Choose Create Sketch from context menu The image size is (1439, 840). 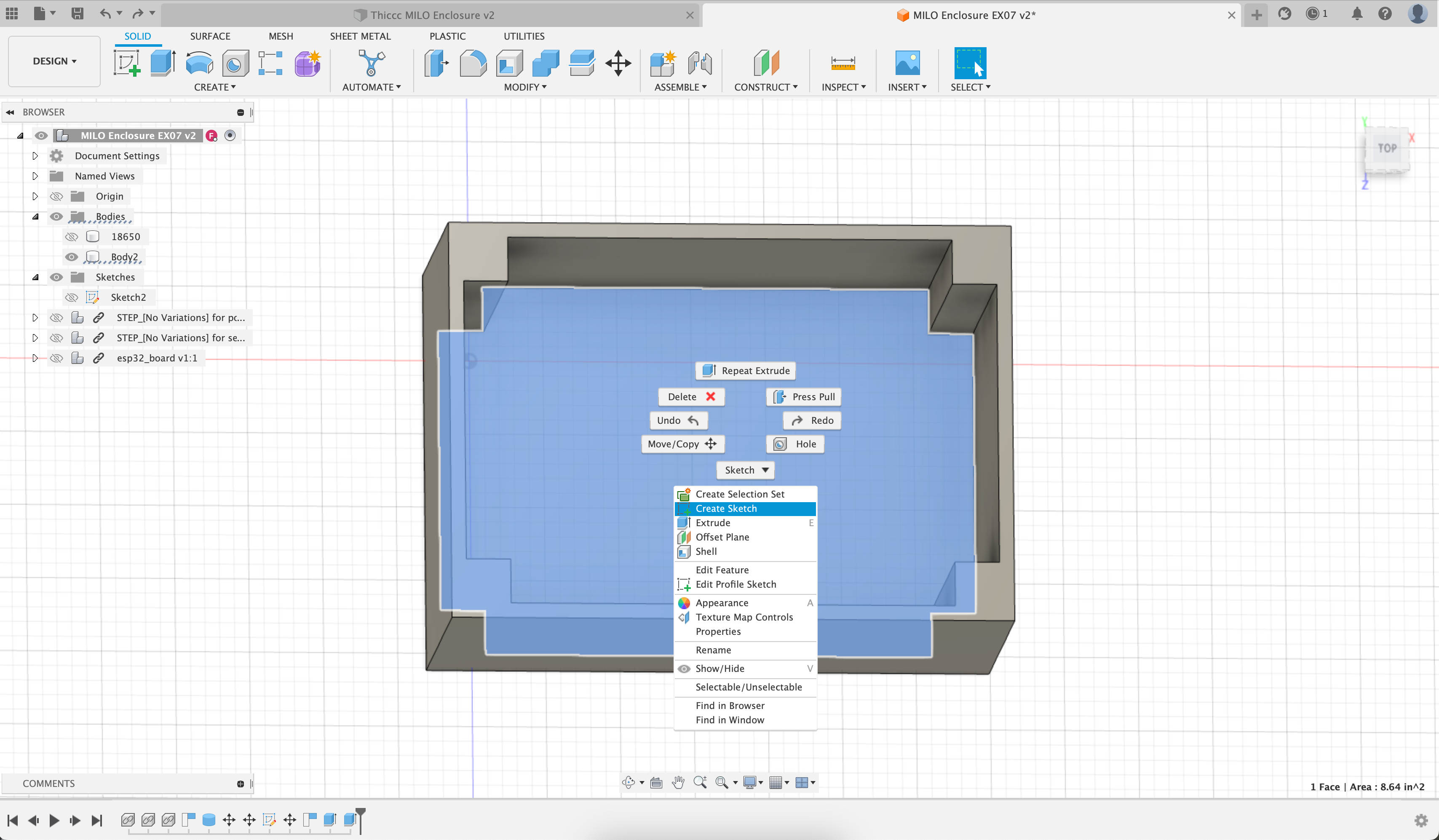(x=726, y=508)
